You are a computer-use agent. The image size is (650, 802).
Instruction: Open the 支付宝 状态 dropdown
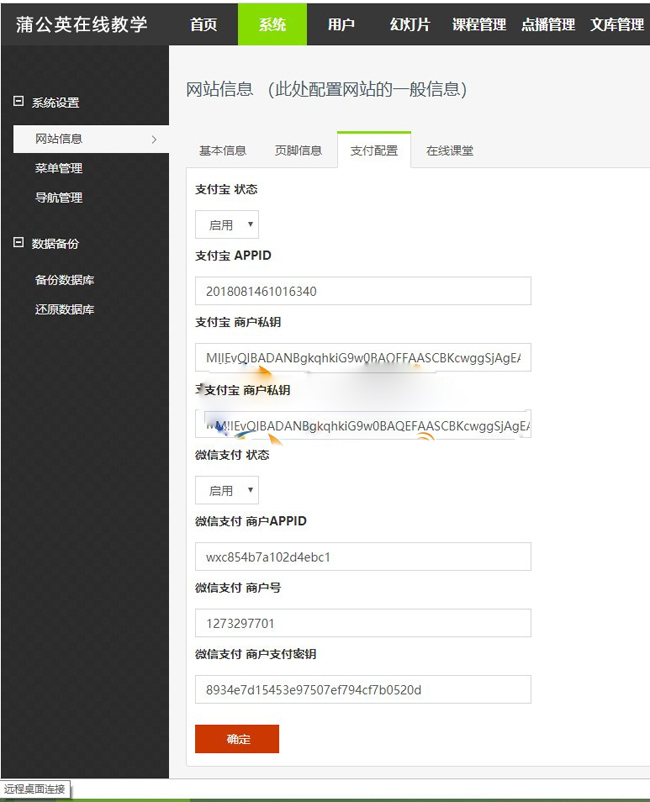(227, 225)
